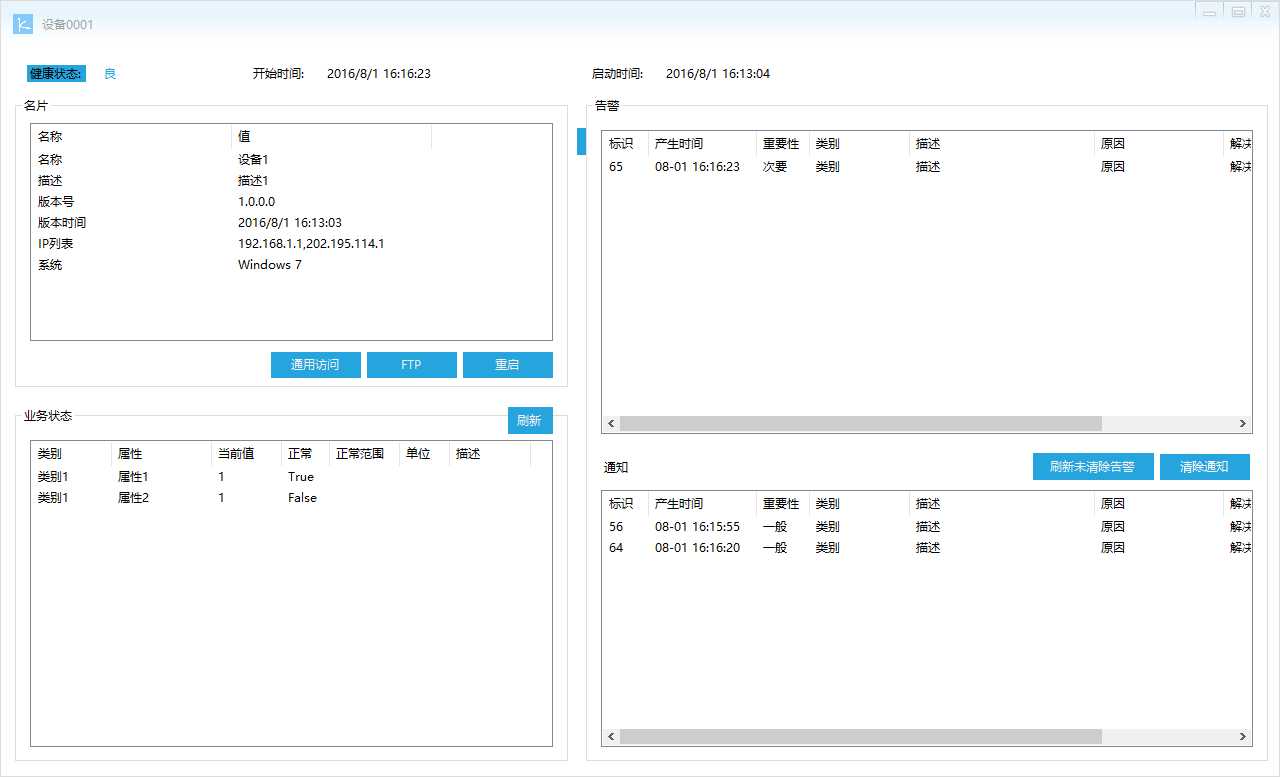Click the True value cell
Viewport: 1280px width, 777px height.
coord(301,477)
